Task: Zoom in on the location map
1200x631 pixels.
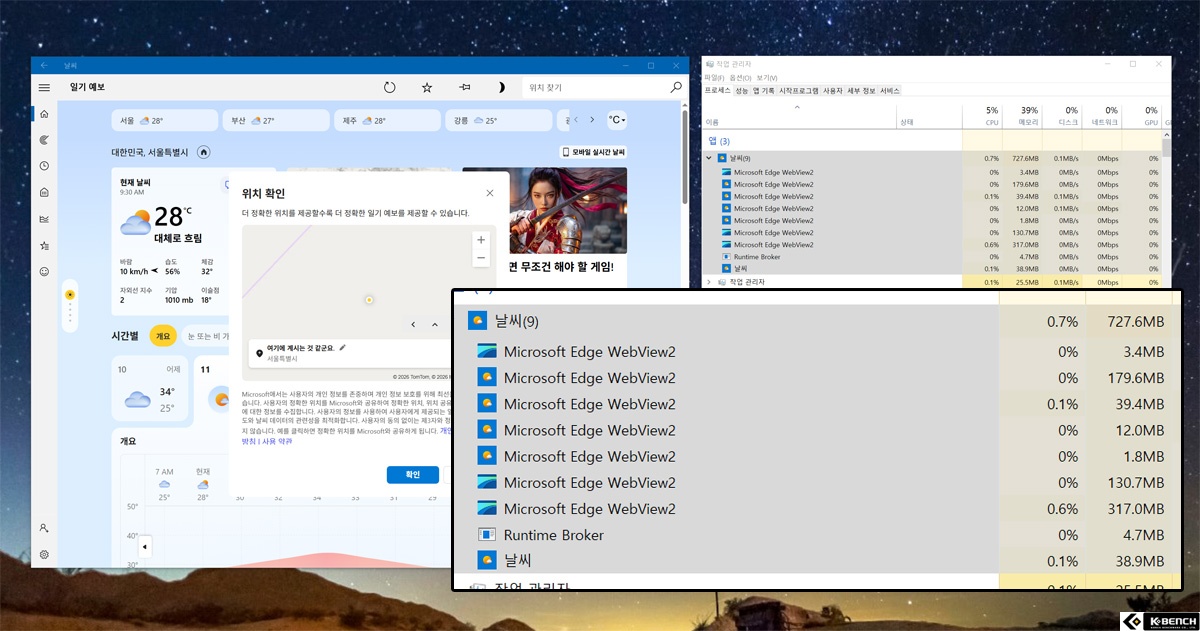Action: pyautogui.click(x=481, y=240)
